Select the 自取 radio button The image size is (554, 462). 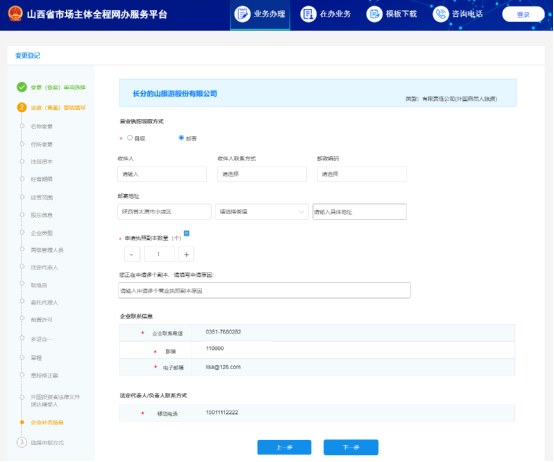pos(130,138)
